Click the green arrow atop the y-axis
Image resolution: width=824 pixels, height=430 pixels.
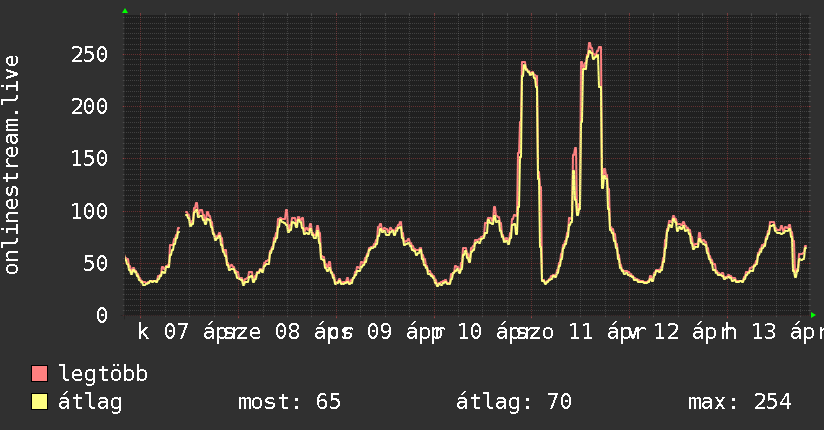coord(125,11)
